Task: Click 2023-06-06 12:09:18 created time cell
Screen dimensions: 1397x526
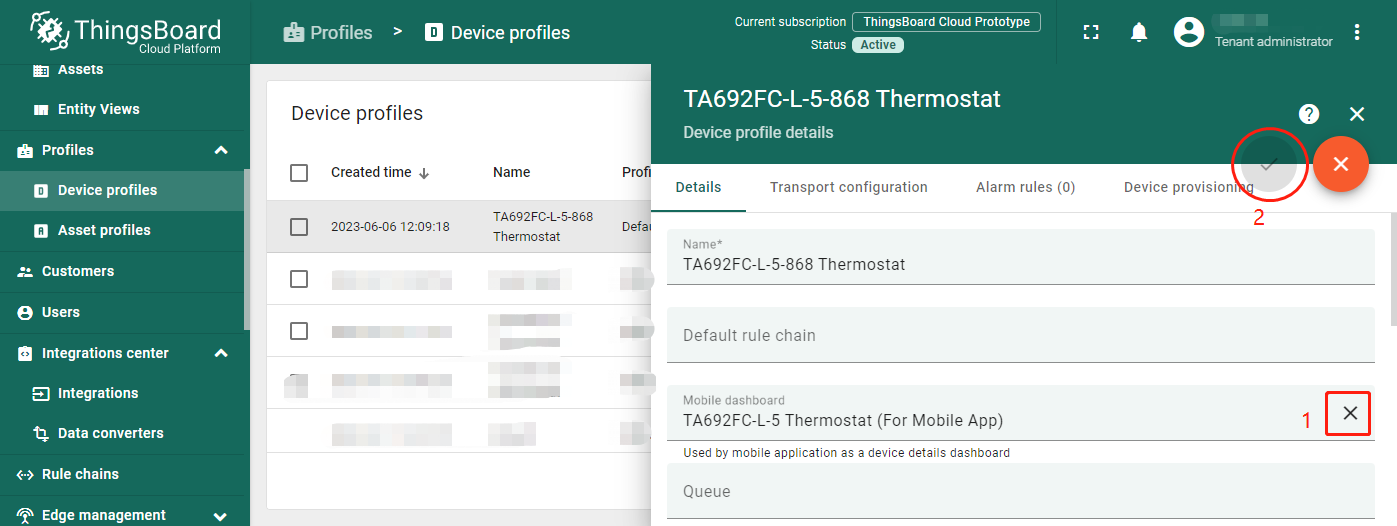Action: pos(390,227)
